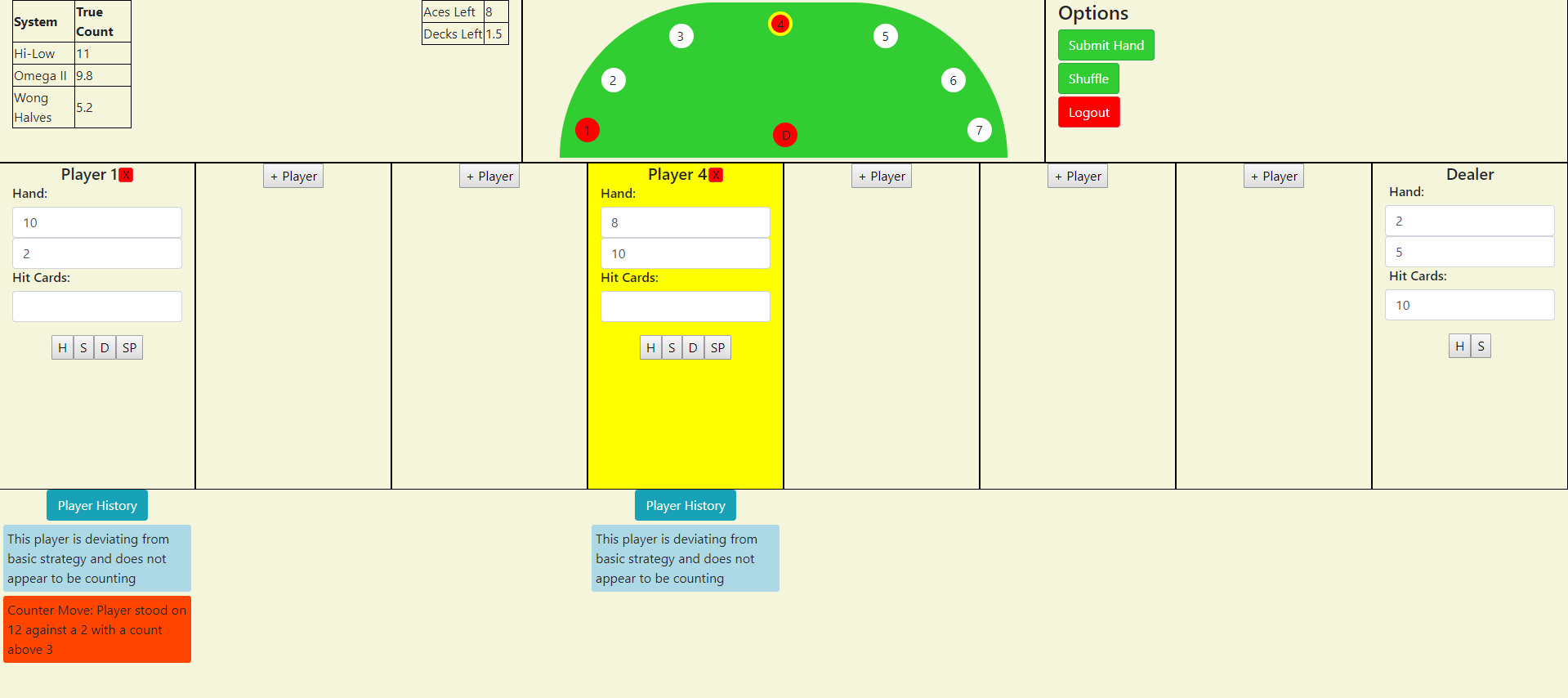Log out using the red Logout button
Screen dimensions: 1568x698
[x=1088, y=113]
